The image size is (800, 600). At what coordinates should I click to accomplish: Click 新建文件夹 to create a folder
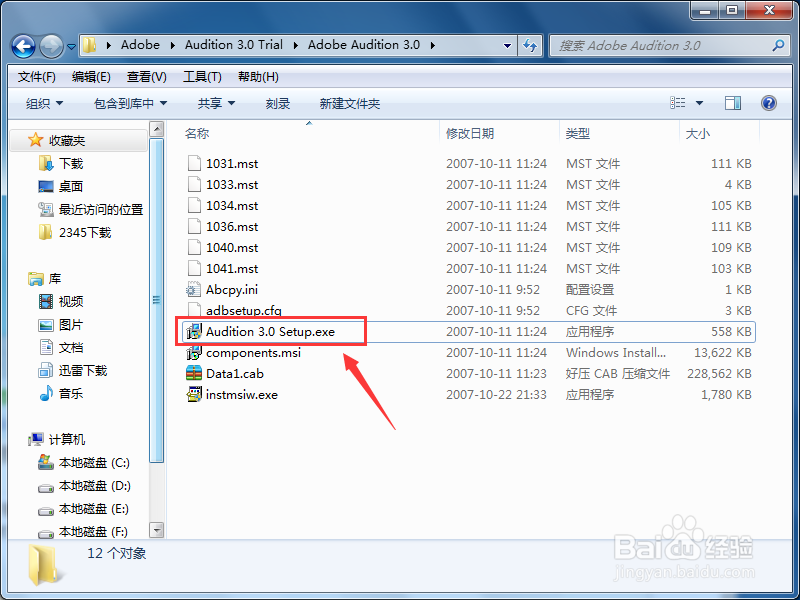349,104
